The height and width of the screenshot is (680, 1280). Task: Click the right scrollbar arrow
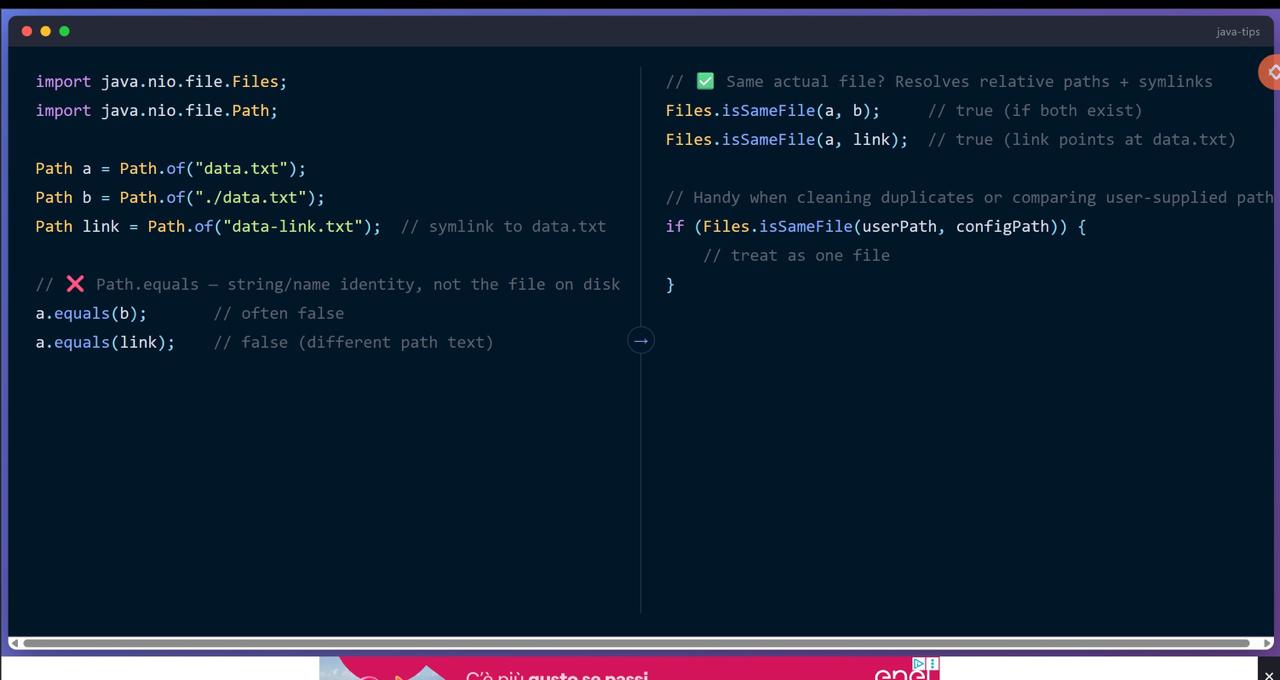coord(1267,643)
